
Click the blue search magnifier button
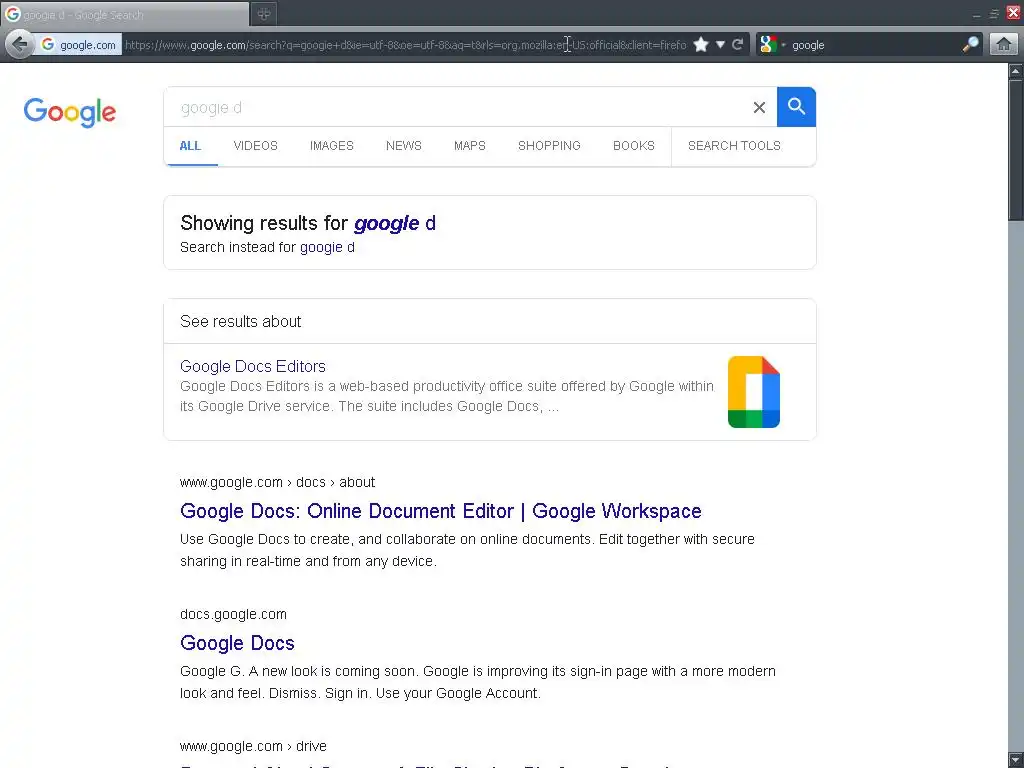[x=796, y=106]
